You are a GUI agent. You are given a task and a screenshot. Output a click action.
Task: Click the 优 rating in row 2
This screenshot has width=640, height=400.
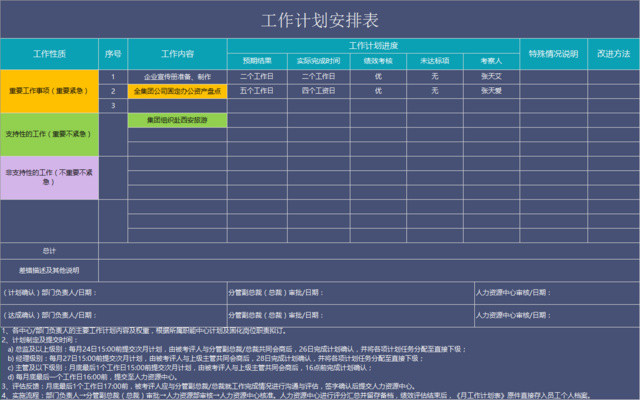point(378,91)
